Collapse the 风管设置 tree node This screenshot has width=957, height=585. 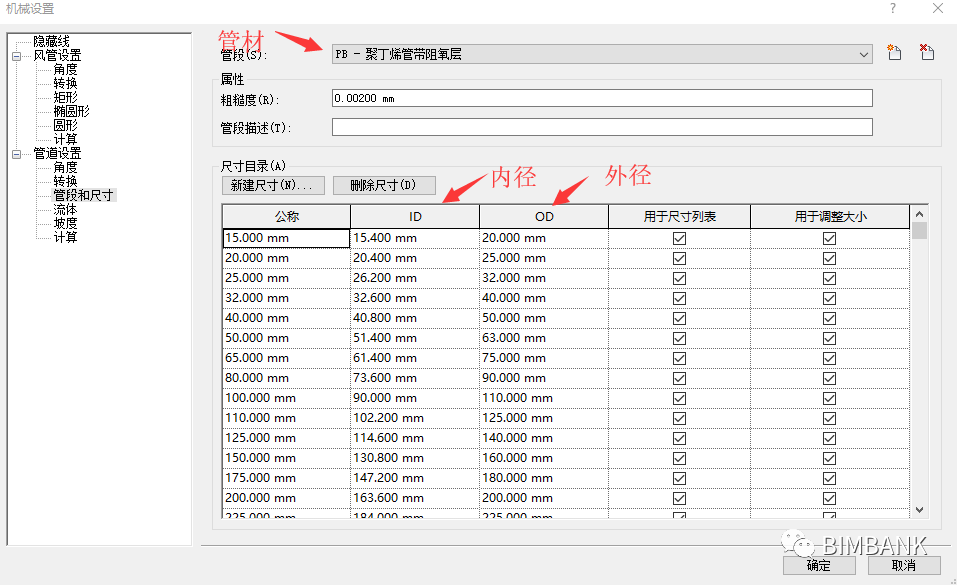click(x=16, y=56)
